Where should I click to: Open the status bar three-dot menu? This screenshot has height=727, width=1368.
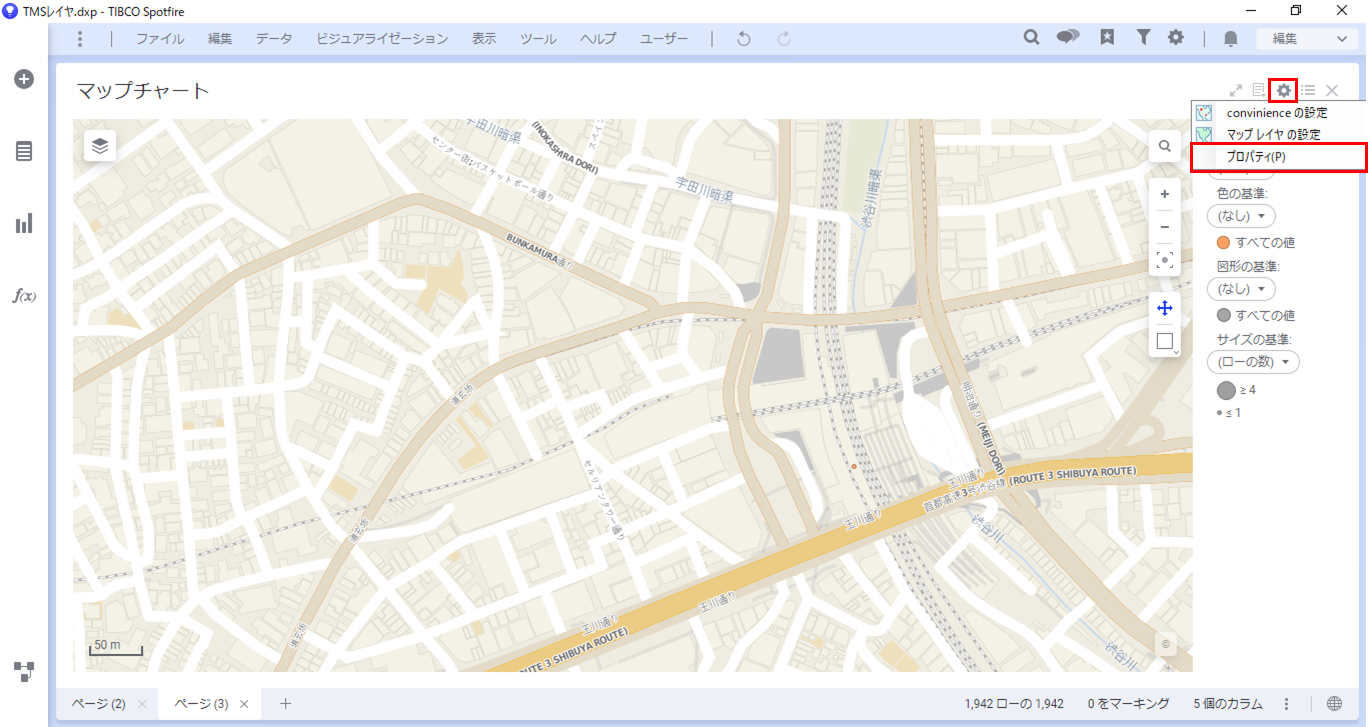[x=1287, y=703]
